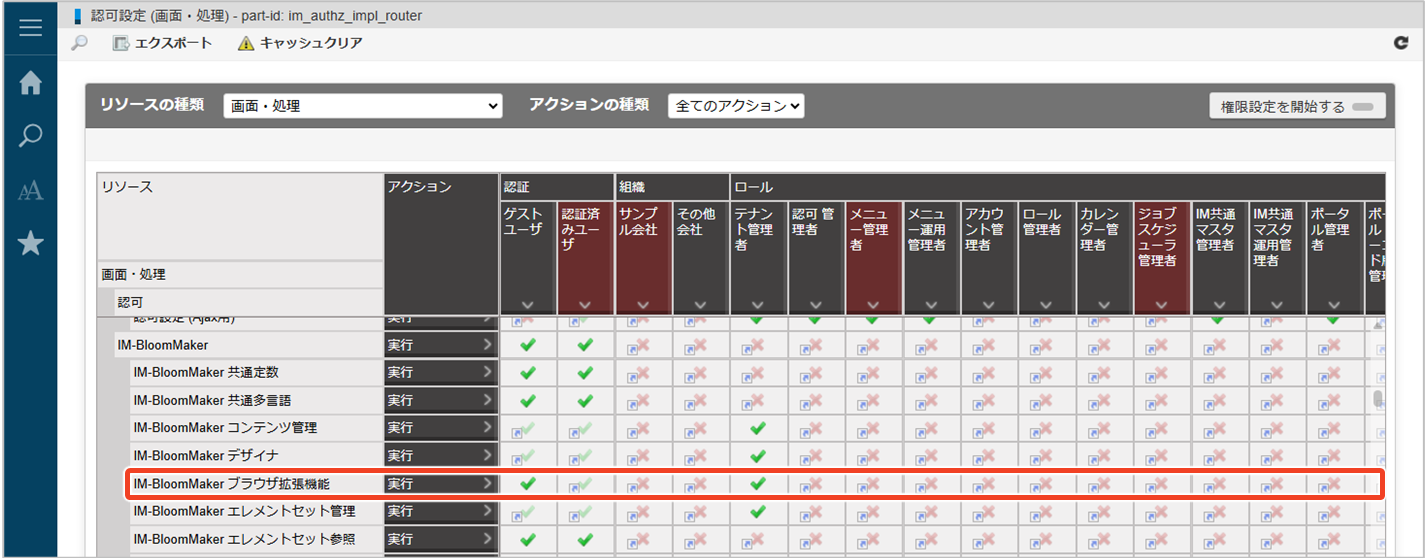
Task: Click the magnifier icon in the toolbar
Action: click(80, 43)
